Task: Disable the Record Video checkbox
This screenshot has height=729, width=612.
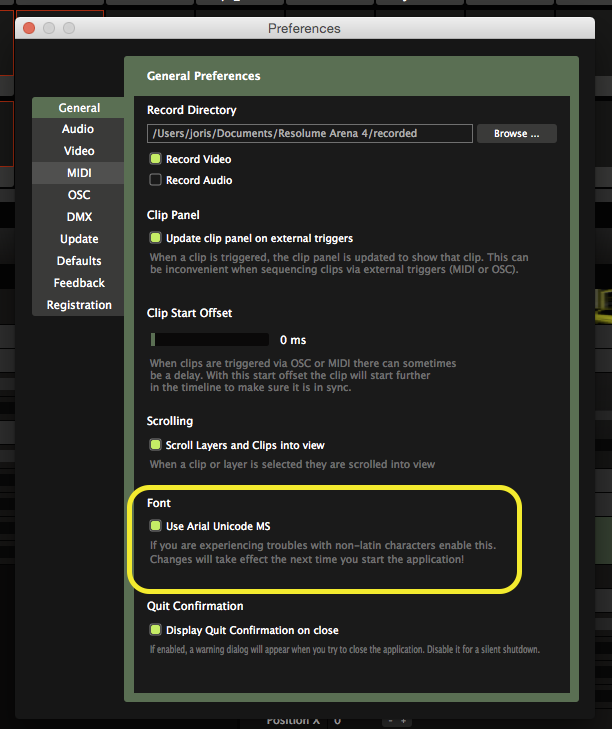Action: [155, 159]
